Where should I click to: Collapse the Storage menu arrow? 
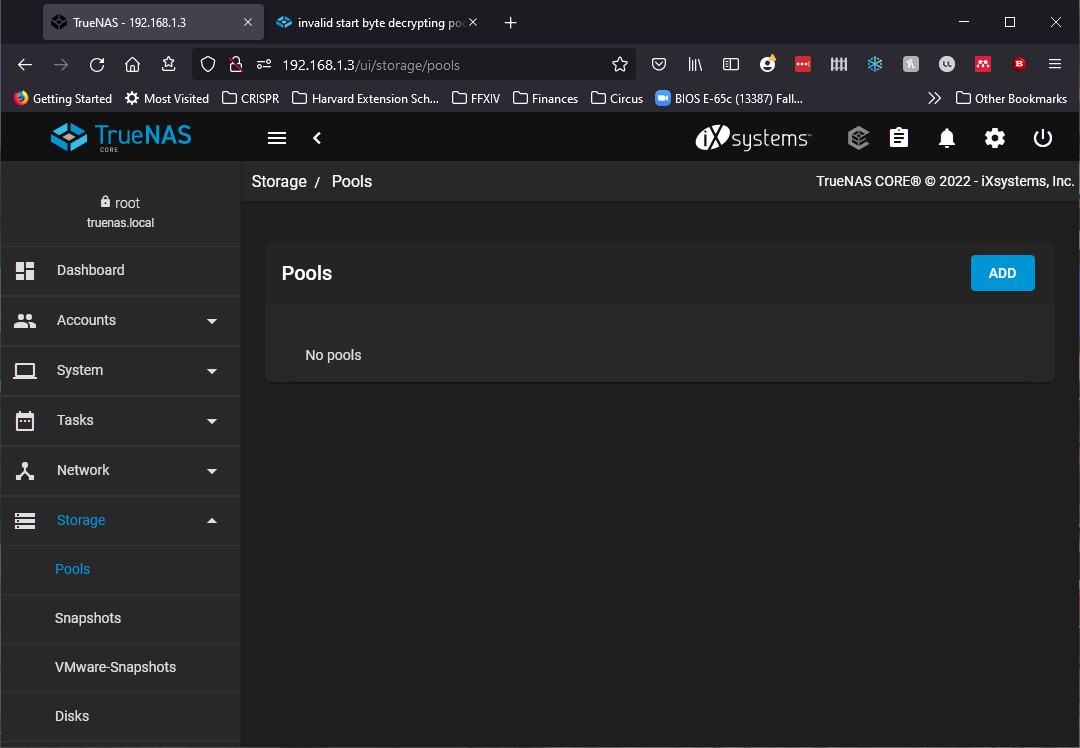coord(212,521)
